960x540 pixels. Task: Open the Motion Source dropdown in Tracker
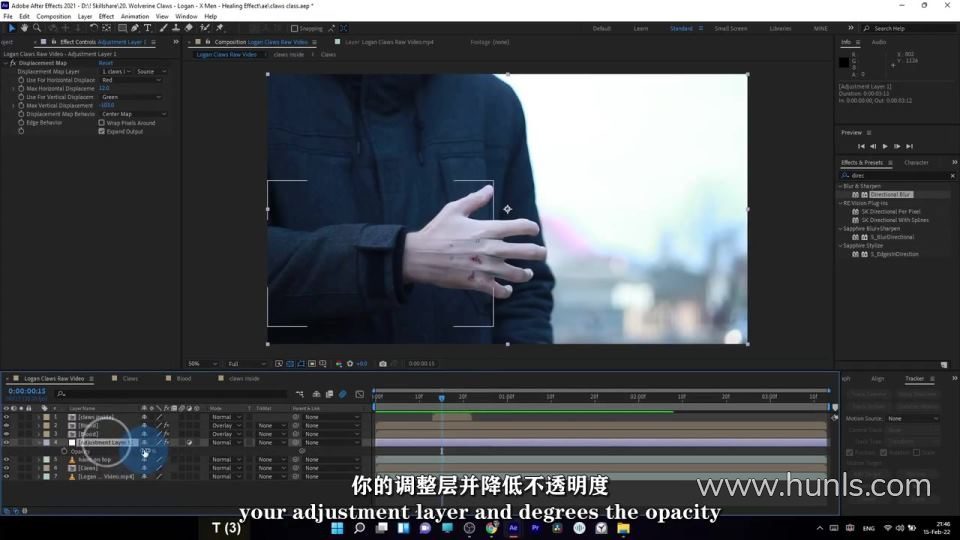click(x=913, y=419)
